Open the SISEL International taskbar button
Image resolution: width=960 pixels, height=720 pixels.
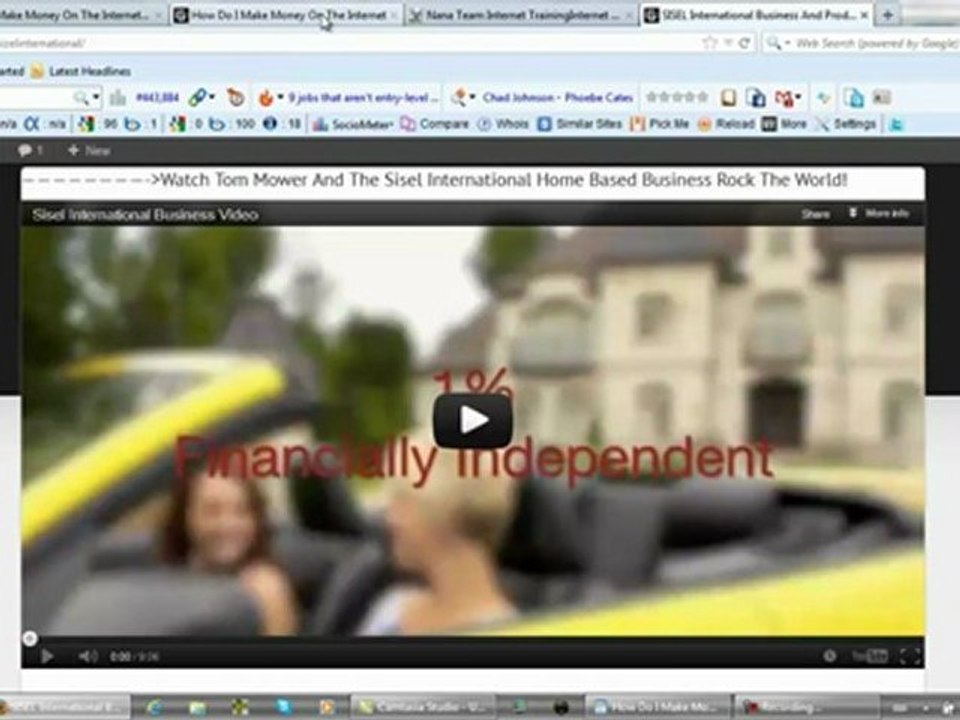(x=64, y=707)
